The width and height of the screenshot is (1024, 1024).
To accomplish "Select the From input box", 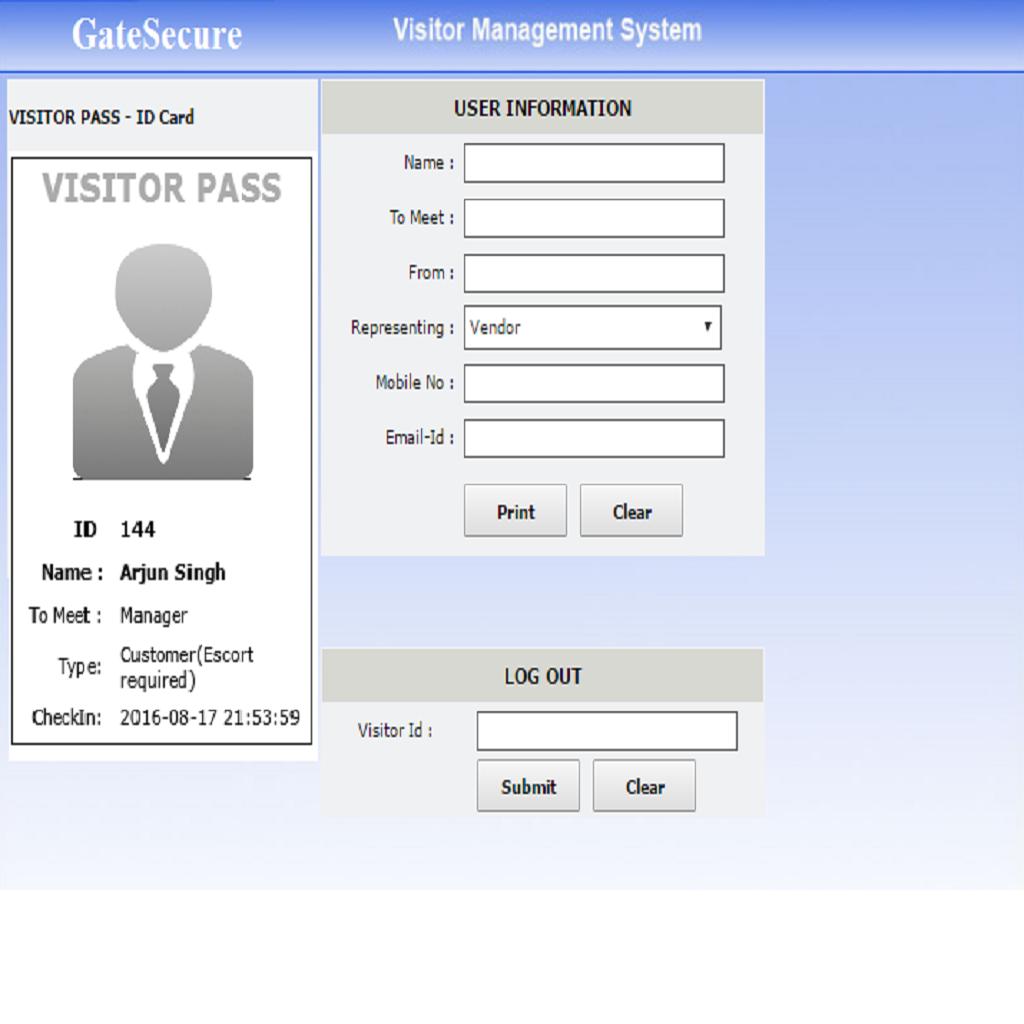I will [593, 273].
